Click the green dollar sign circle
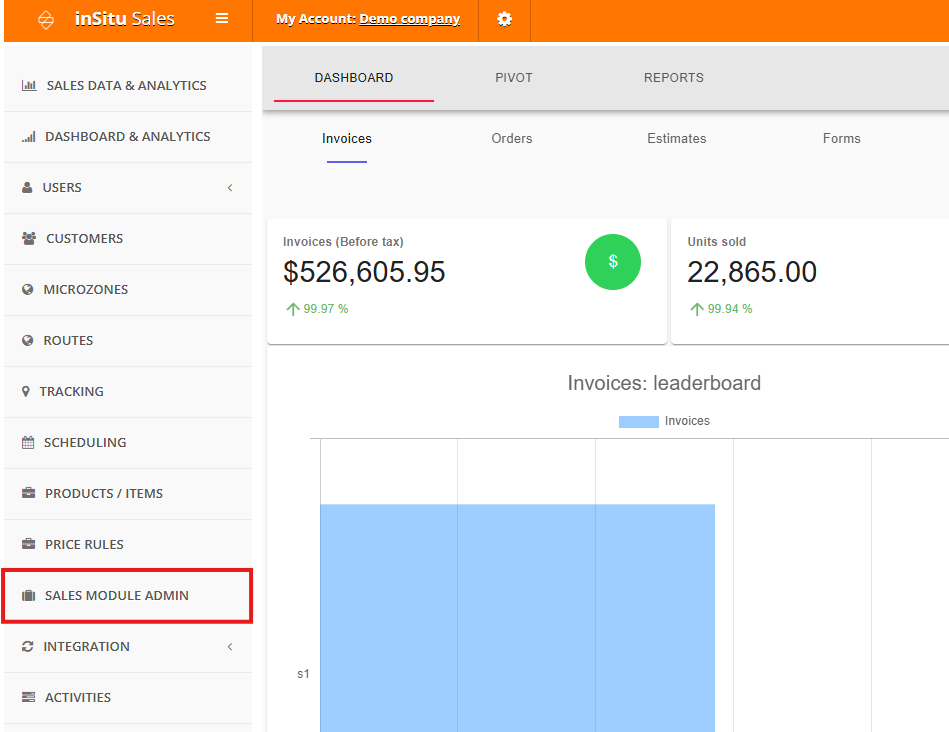949x732 pixels. click(x=612, y=262)
